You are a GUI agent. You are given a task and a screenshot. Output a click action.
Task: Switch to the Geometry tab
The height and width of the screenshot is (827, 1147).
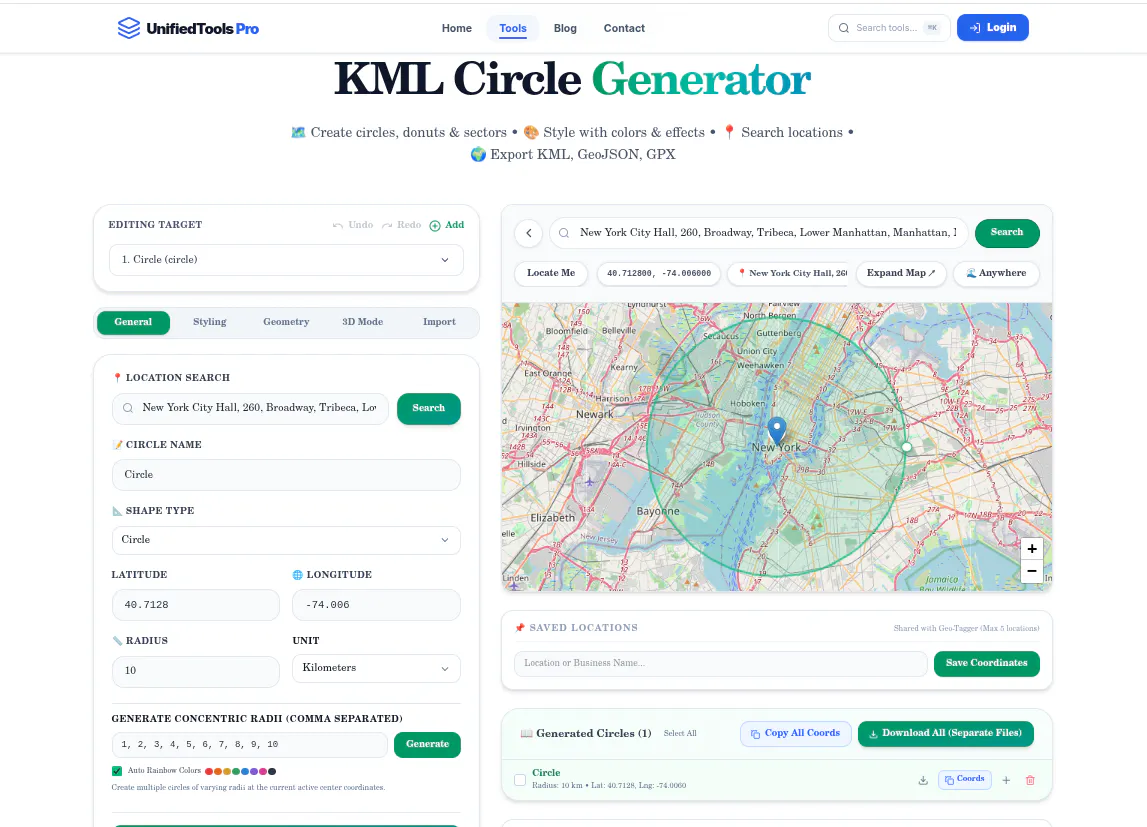[x=286, y=322]
